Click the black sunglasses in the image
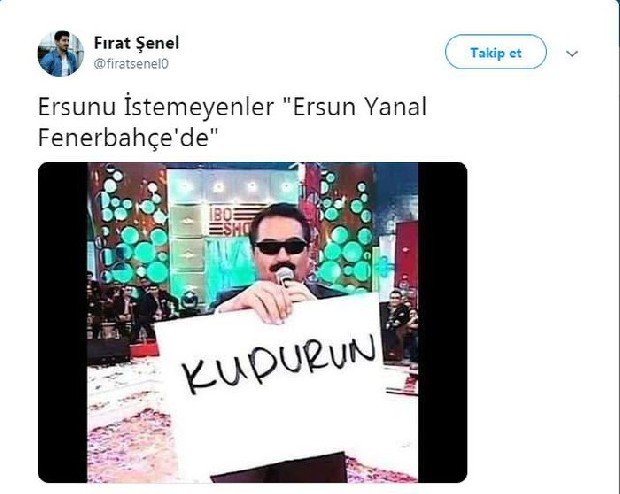Image resolution: width=620 pixels, height=494 pixels. point(281,246)
